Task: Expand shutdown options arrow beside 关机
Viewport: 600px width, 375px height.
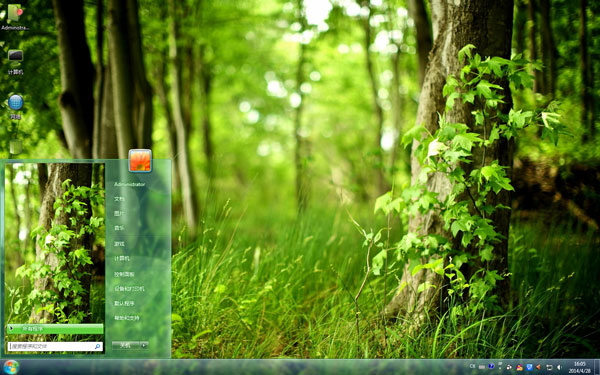Action: (x=144, y=345)
